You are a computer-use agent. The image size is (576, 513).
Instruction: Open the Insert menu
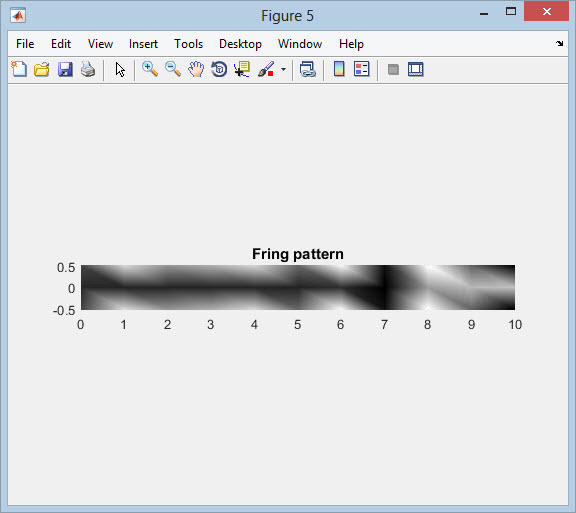[x=143, y=44]
